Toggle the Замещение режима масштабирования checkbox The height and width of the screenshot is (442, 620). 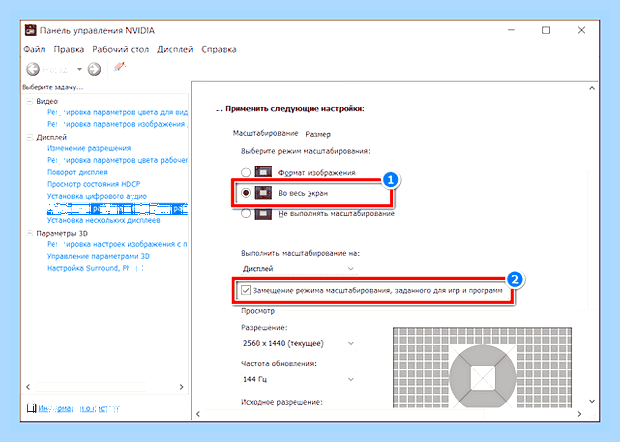click(x=246, y=290)
